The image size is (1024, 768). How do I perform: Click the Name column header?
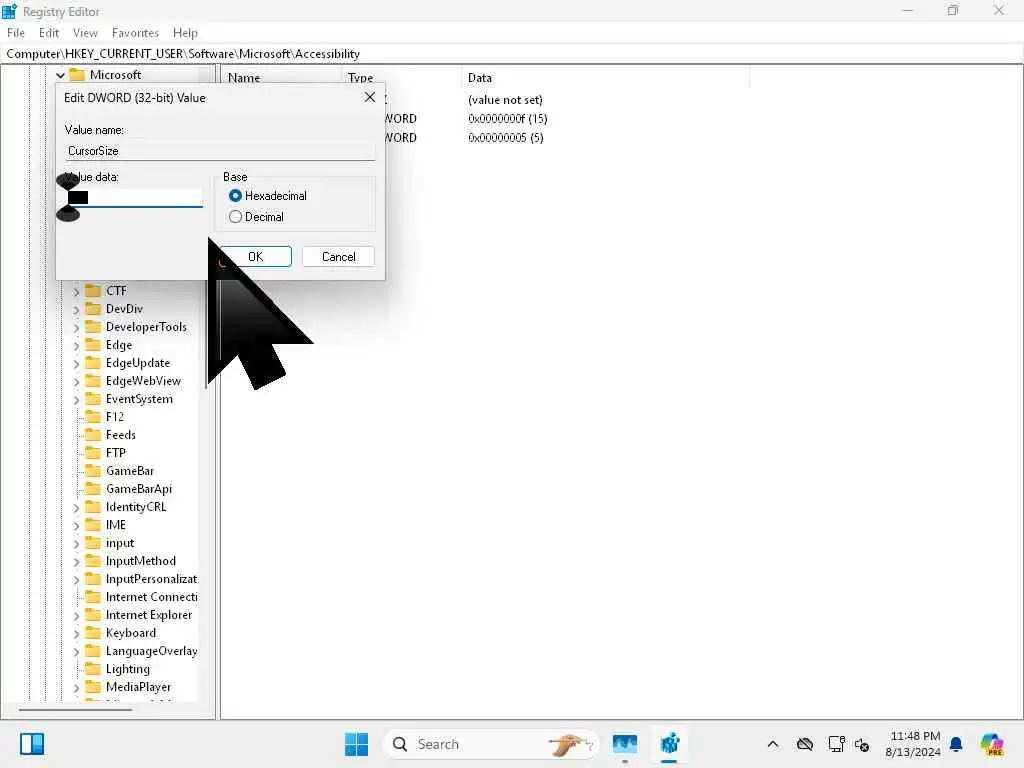click(244, 78)
